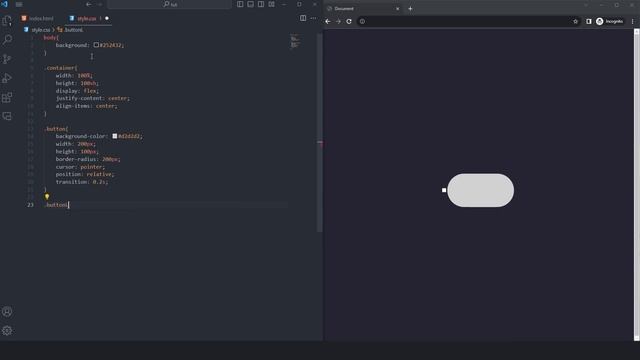Click the VS Code command center search box
The image size is (640, 360).
169,4
